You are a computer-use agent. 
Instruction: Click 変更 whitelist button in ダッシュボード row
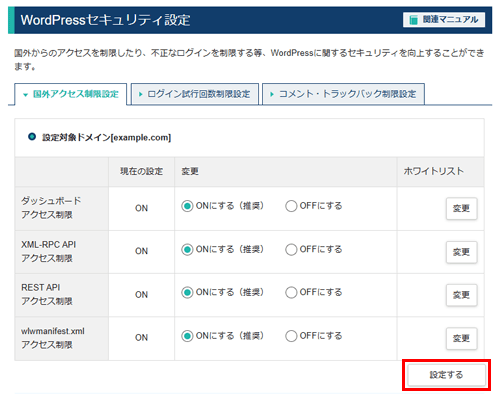[x=461, y=209]
